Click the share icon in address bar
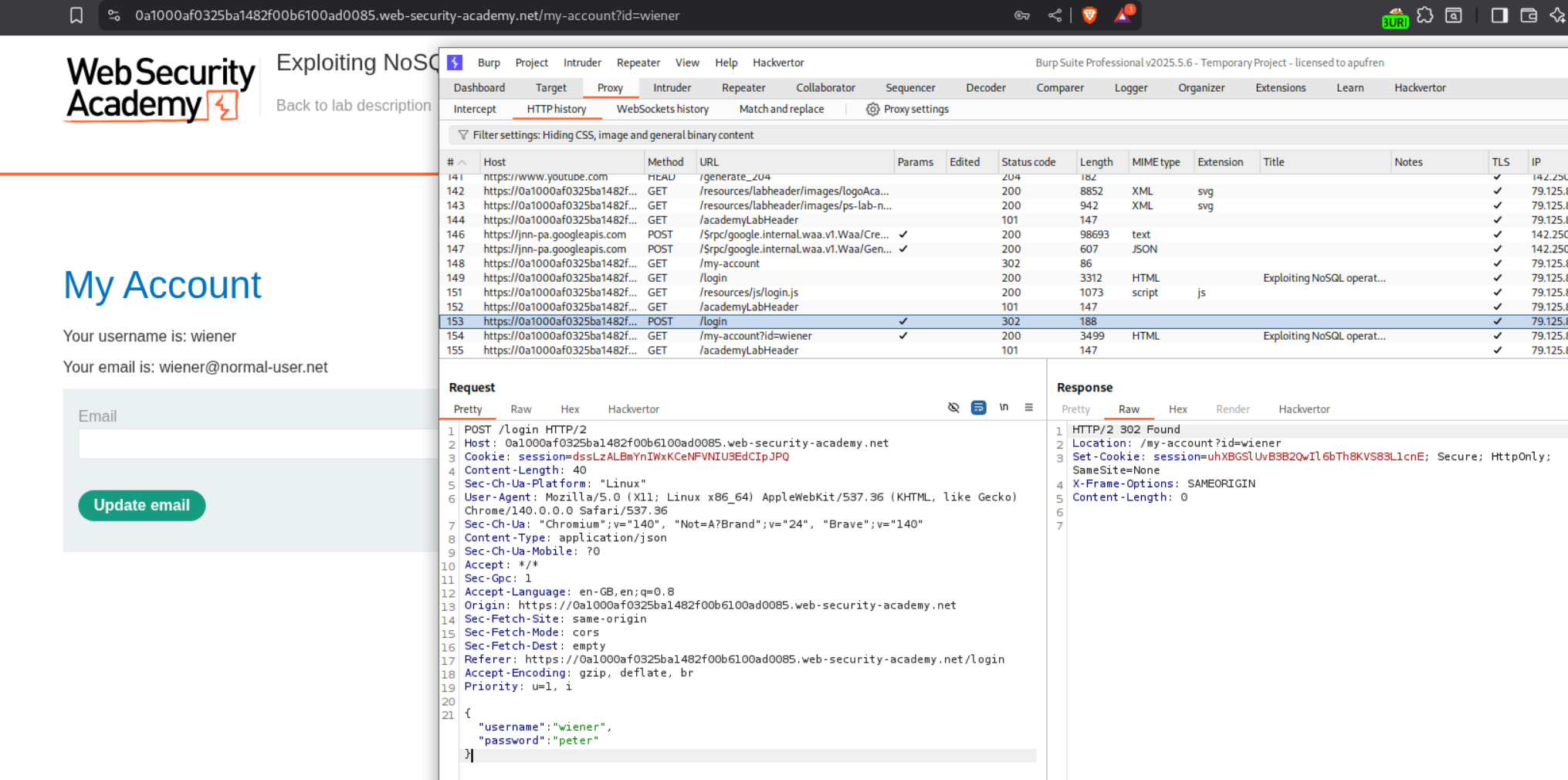1568x780 pixels. 1055,15
